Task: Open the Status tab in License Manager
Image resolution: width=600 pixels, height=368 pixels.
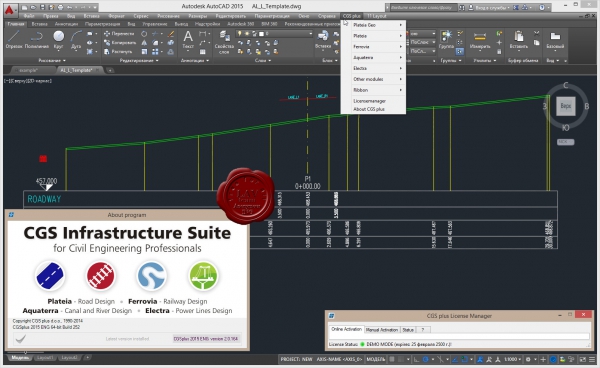Action: 408,330
